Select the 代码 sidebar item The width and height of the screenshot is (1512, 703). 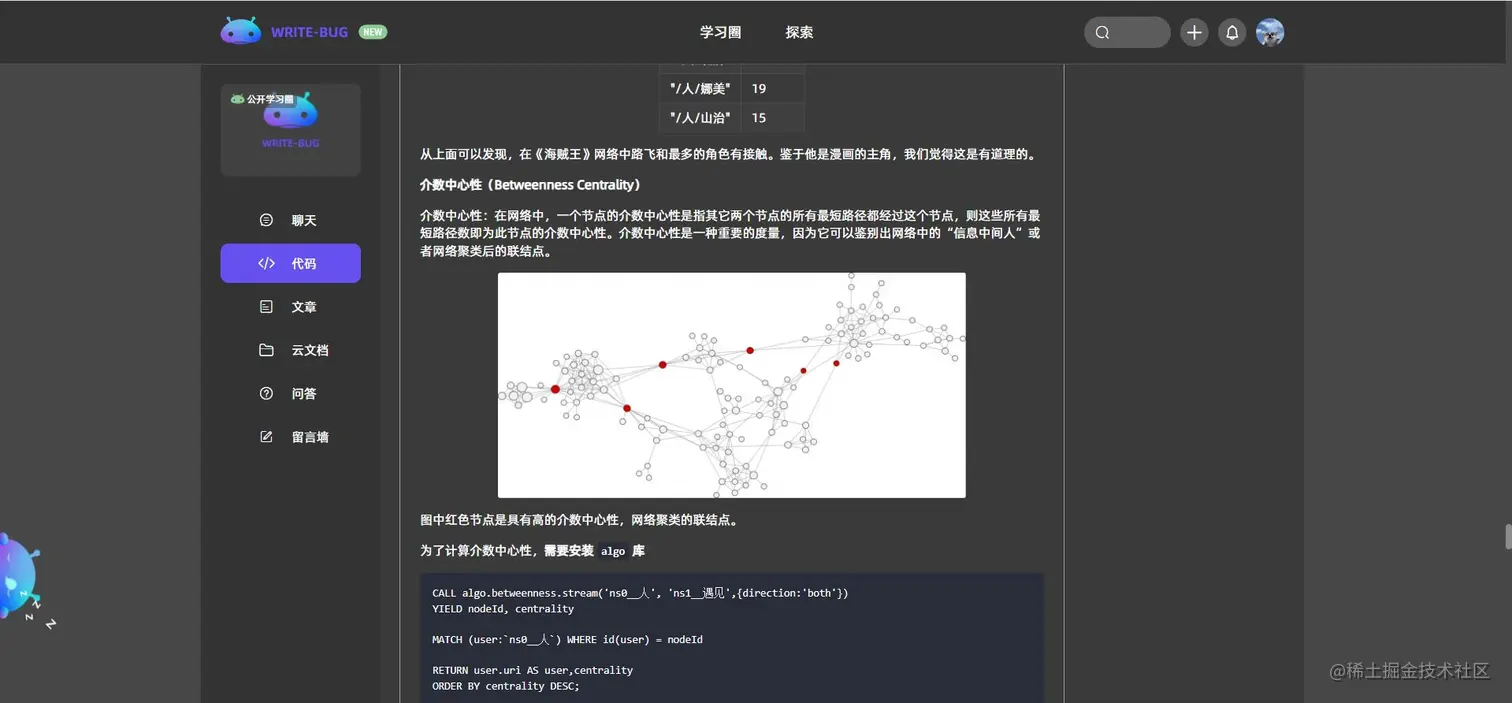290,263
